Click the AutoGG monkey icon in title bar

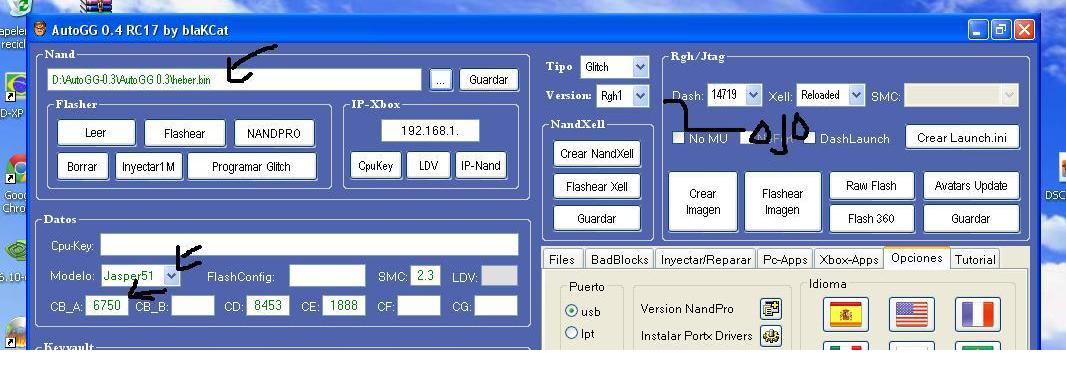coord(40,29)
